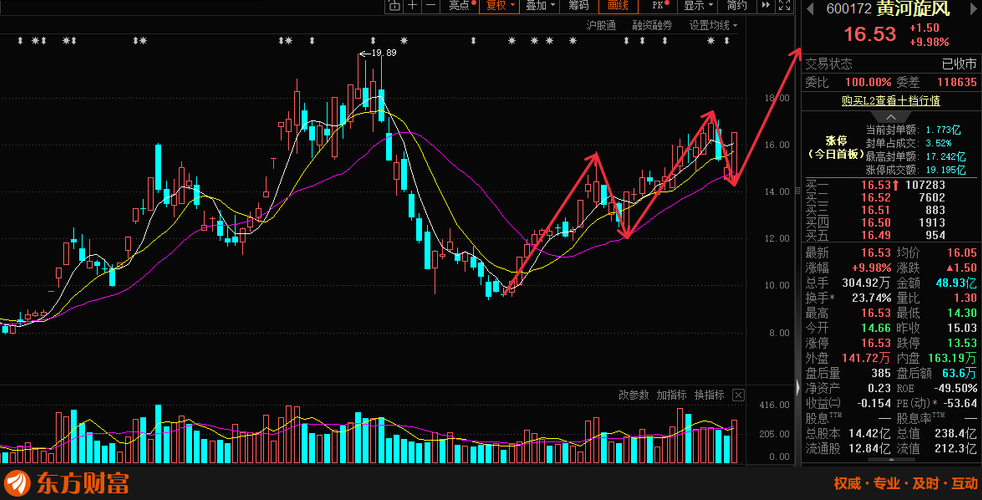Click the 改参数 button
This screenshot has height=500, width=982.
pyautogui.click(x=634, y=395)
